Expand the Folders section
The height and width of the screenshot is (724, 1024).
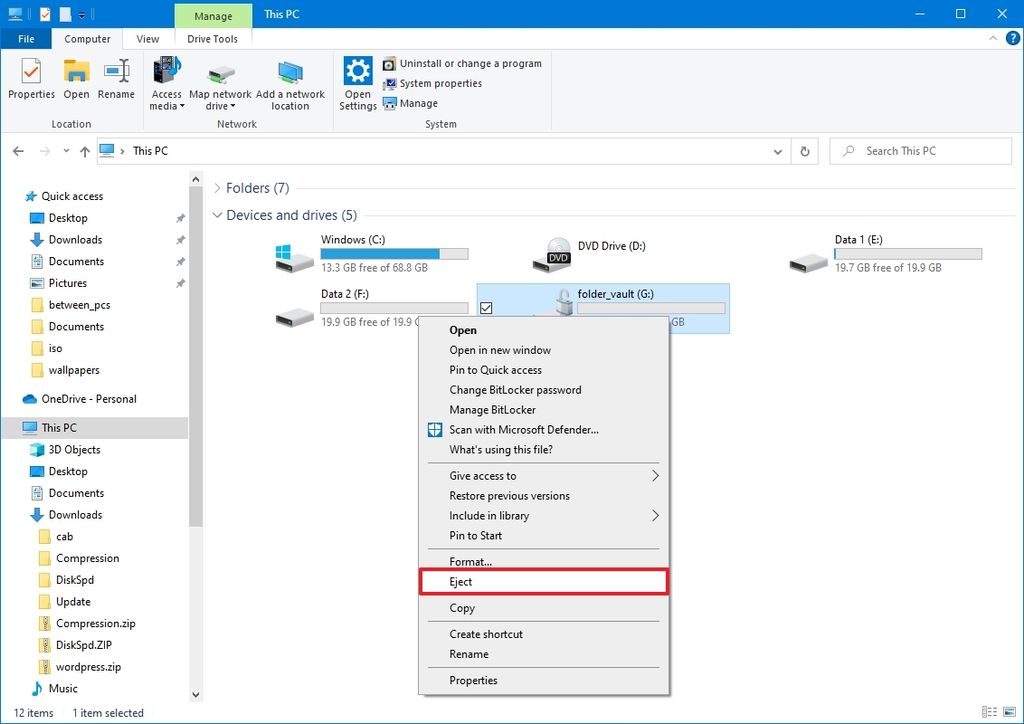[x=218, y=188]
